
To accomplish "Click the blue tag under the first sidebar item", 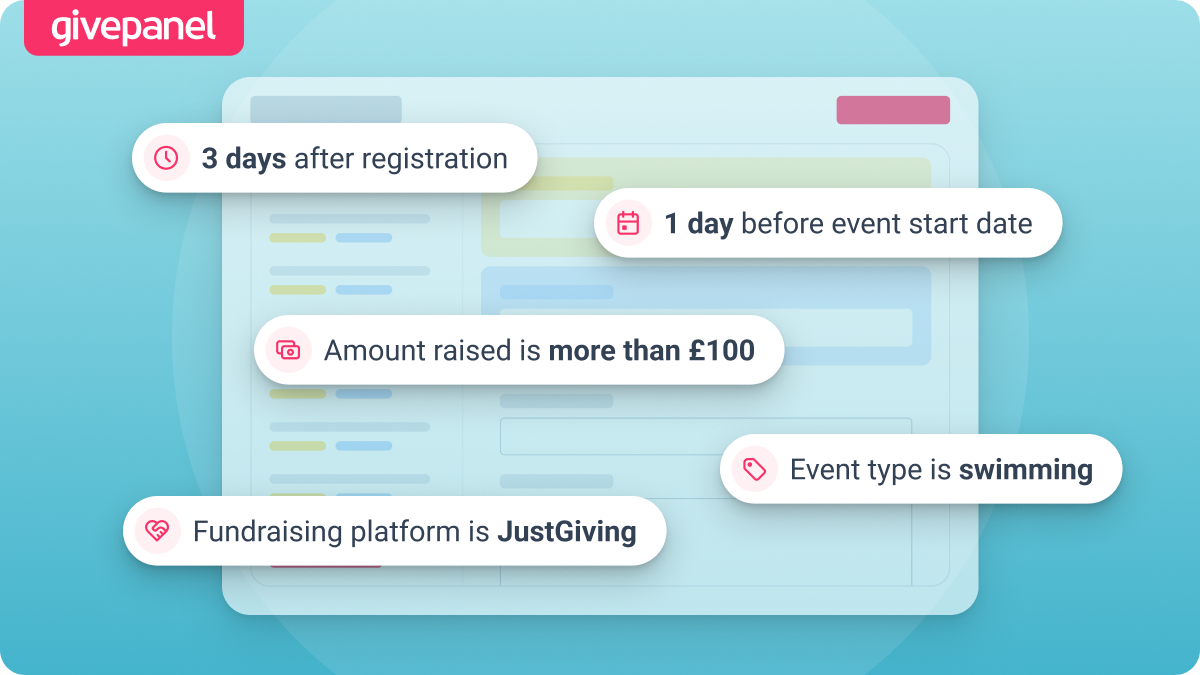I will 364,238.
